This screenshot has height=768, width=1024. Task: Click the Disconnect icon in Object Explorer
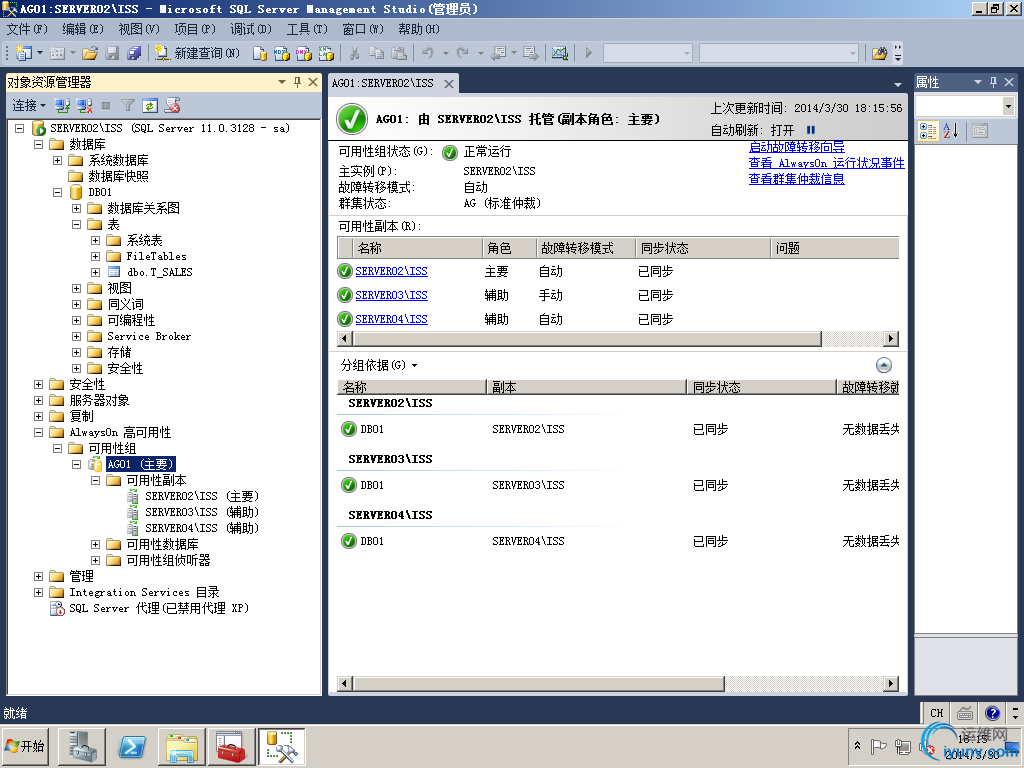pos(84,105)
